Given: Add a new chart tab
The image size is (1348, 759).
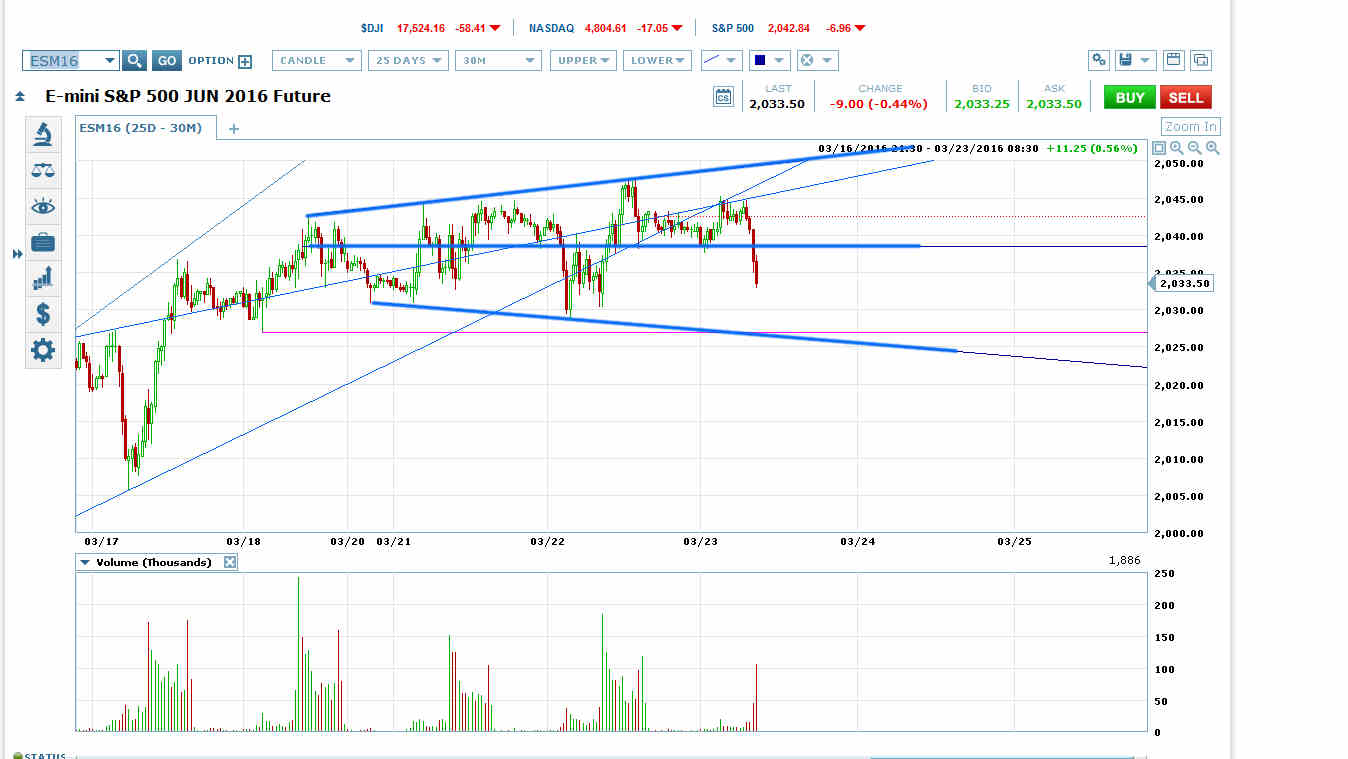Looking at the screenshot, I should 234,128.
